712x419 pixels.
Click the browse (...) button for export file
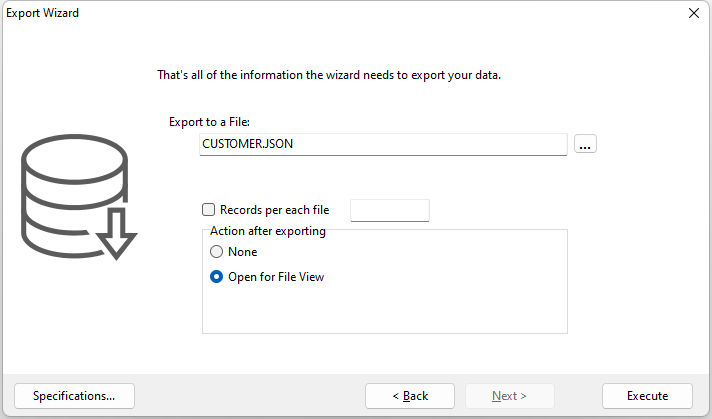(x=585, y=144)
